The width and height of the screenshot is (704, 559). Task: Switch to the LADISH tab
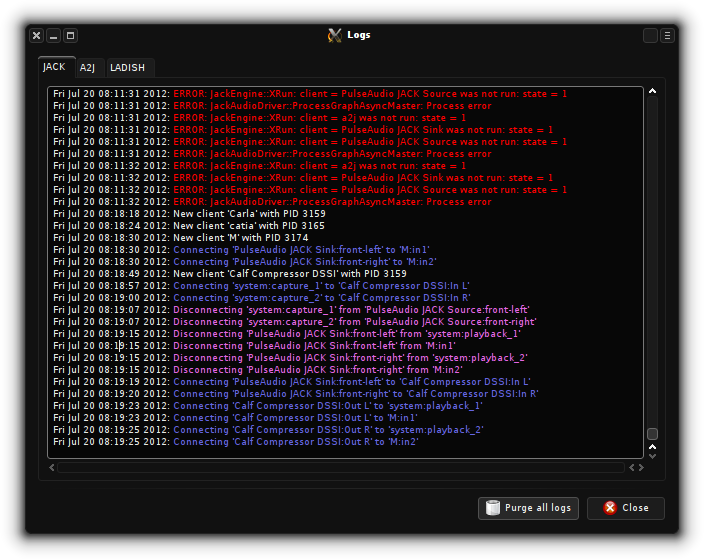point(127,68)
